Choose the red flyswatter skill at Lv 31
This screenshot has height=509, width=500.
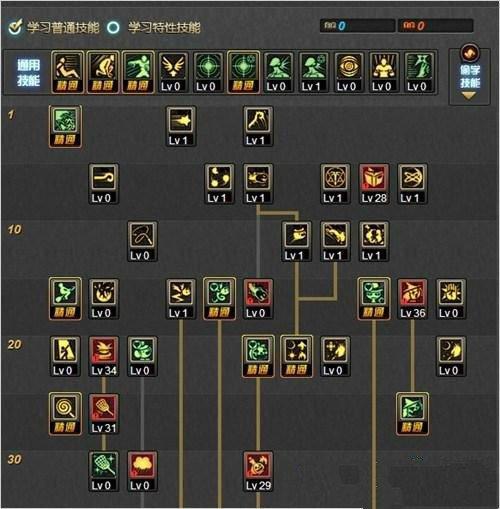[x=104, y=414]
